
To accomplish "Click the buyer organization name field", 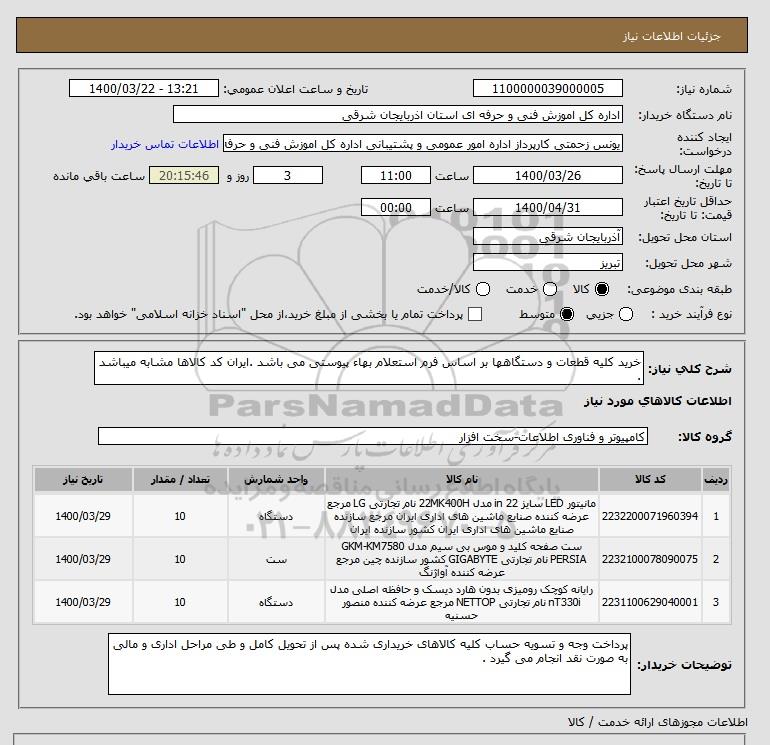I will tap(398, 114).
